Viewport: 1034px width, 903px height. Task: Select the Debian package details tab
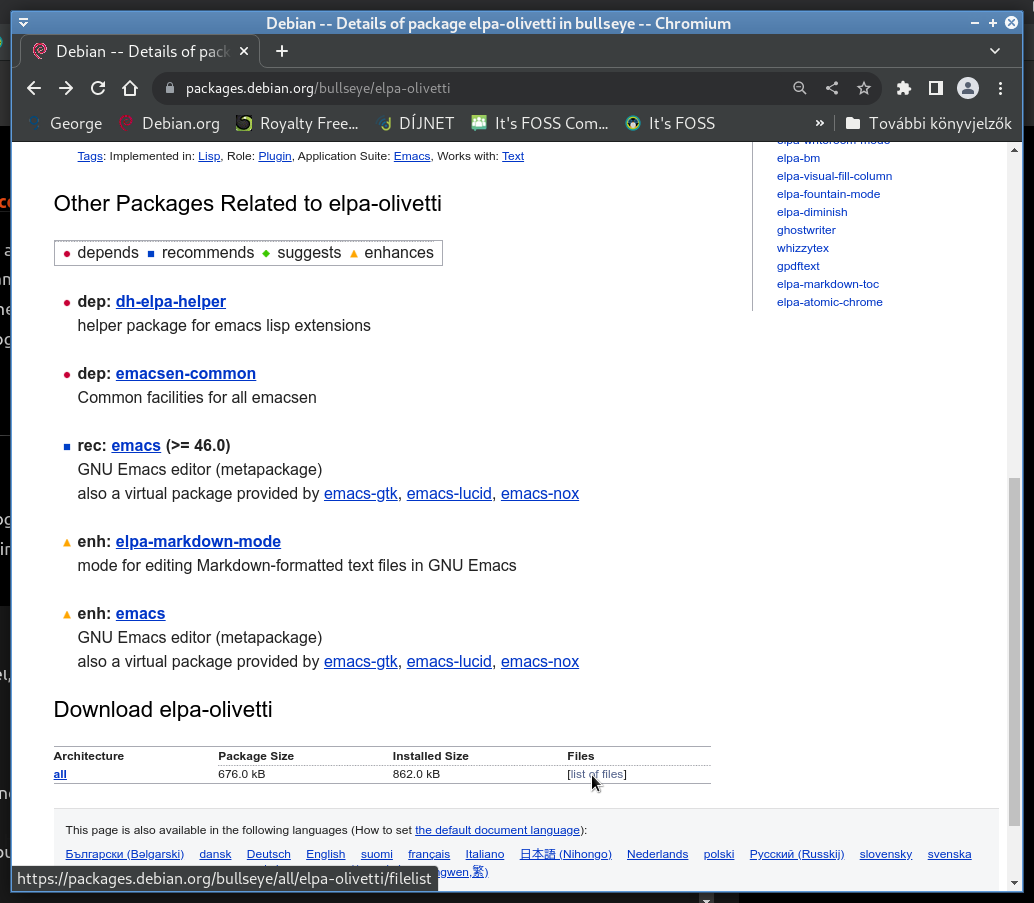click(140, 51)
